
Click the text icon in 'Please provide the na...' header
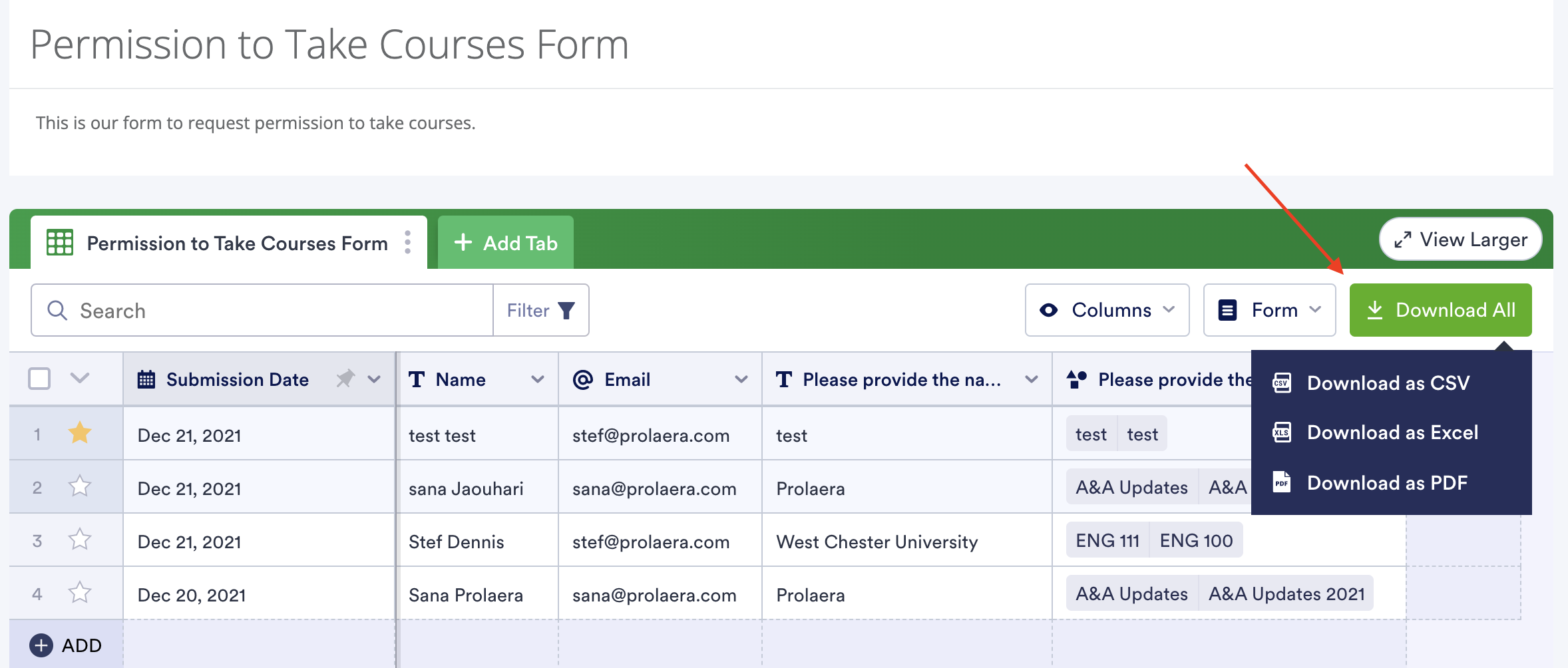tap(784, 379)
